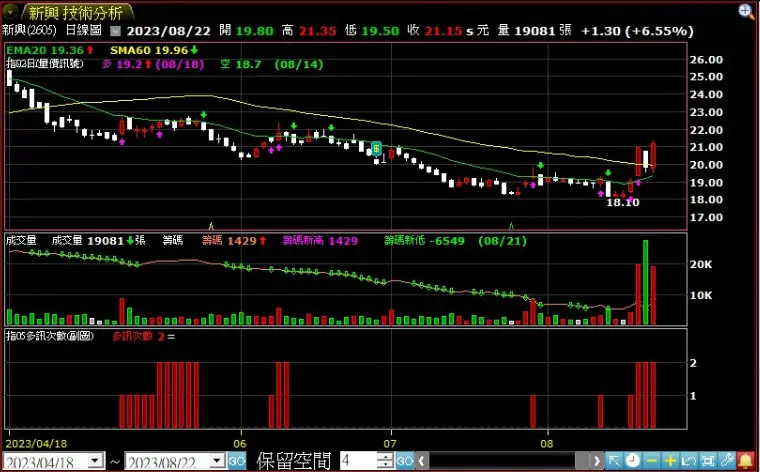Image resolution: width=760 pixels, height=472 pixels.
Task: Click the EMA20 19.36 indicator label
Action: click(50, 50)
